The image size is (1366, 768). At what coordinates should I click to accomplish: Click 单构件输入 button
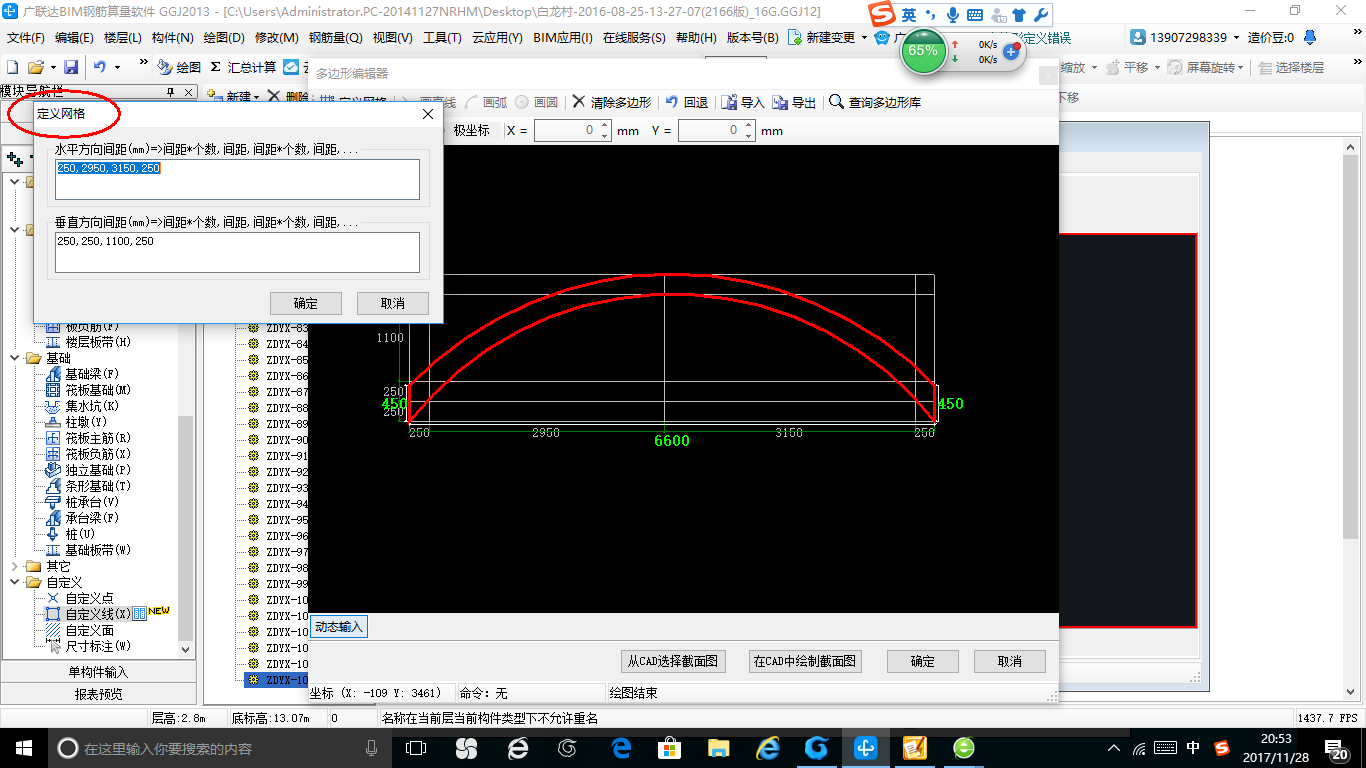pos(98,672)
